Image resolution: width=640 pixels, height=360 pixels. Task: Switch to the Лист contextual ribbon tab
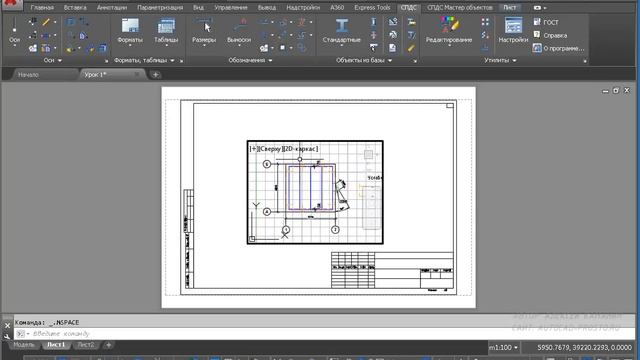click(x=509, y=7)
